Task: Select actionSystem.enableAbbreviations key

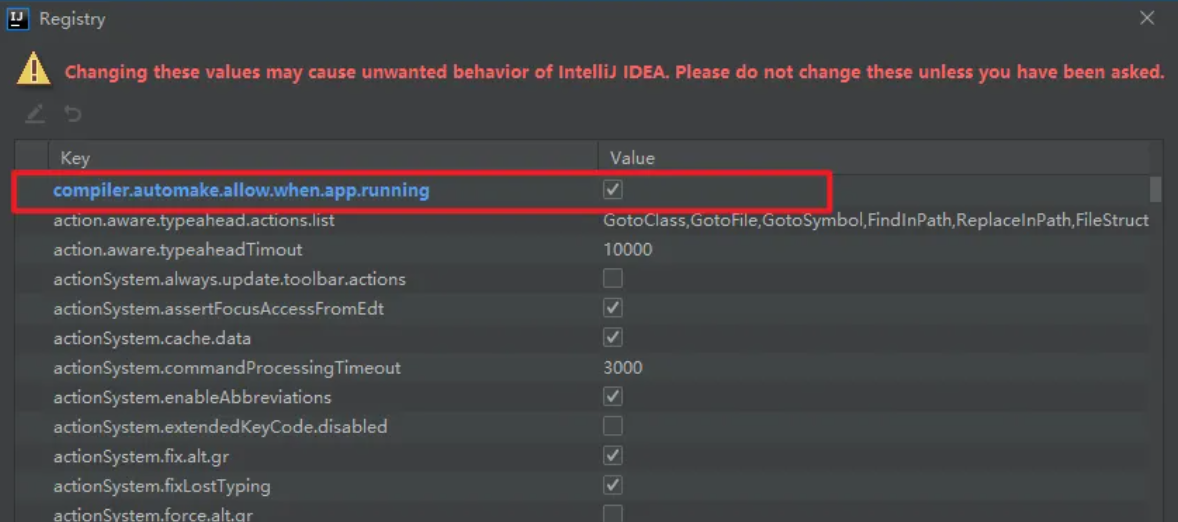Action: pyautogui.click(x=192, y=397)
